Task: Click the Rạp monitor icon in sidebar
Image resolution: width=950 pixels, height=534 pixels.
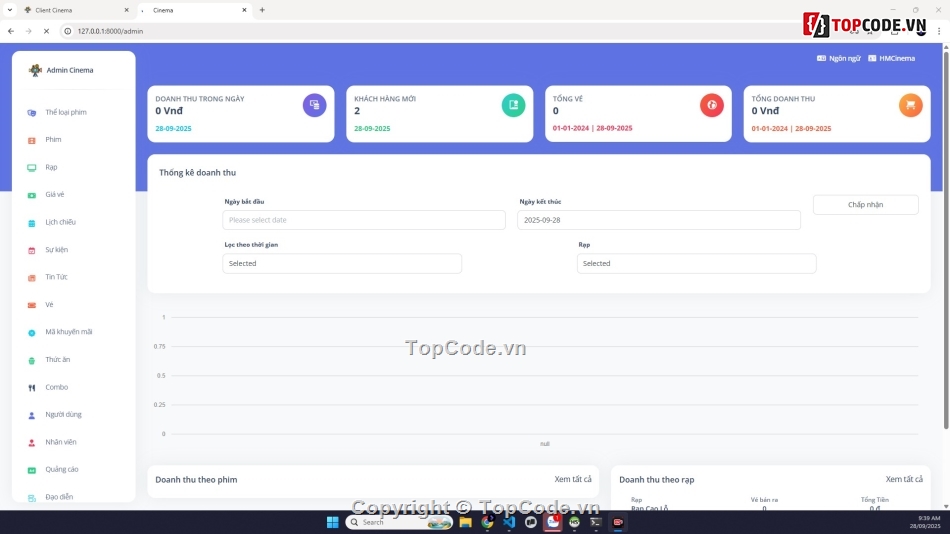Action: click(32, 168)
